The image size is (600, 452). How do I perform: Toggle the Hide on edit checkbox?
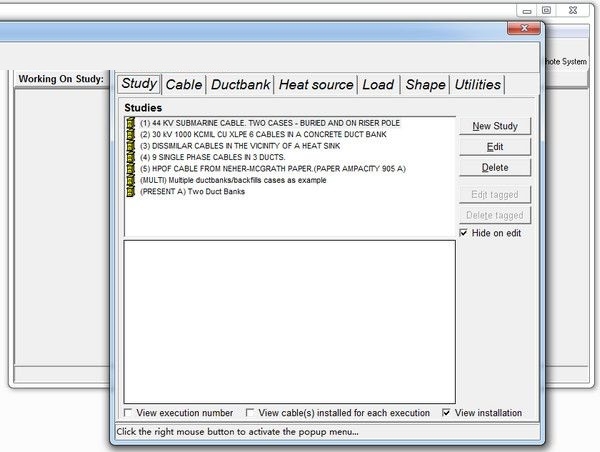click(463, 233)
